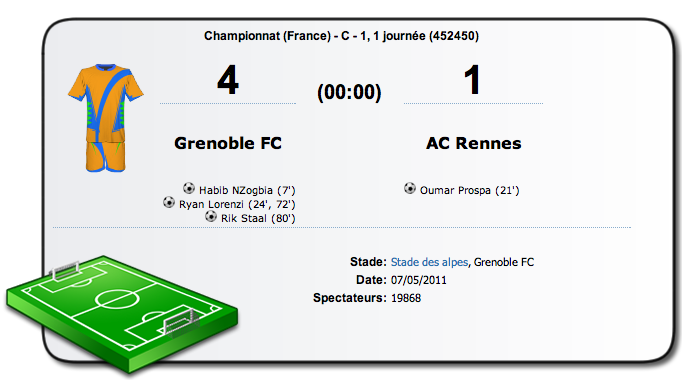
Task: Click soccer ball icon beside Habib NZogbia
Action: pyautogui.click(x=189, y=188)
